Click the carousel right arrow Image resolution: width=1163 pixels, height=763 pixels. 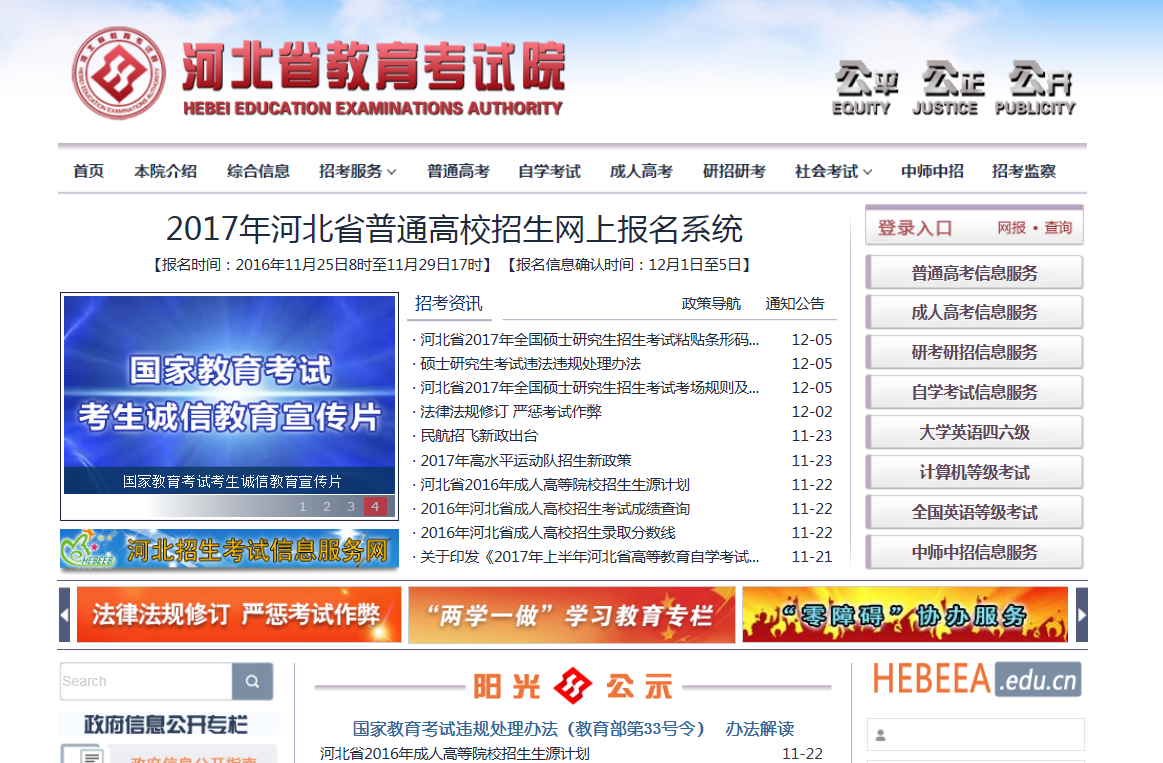pos(1081,614)
